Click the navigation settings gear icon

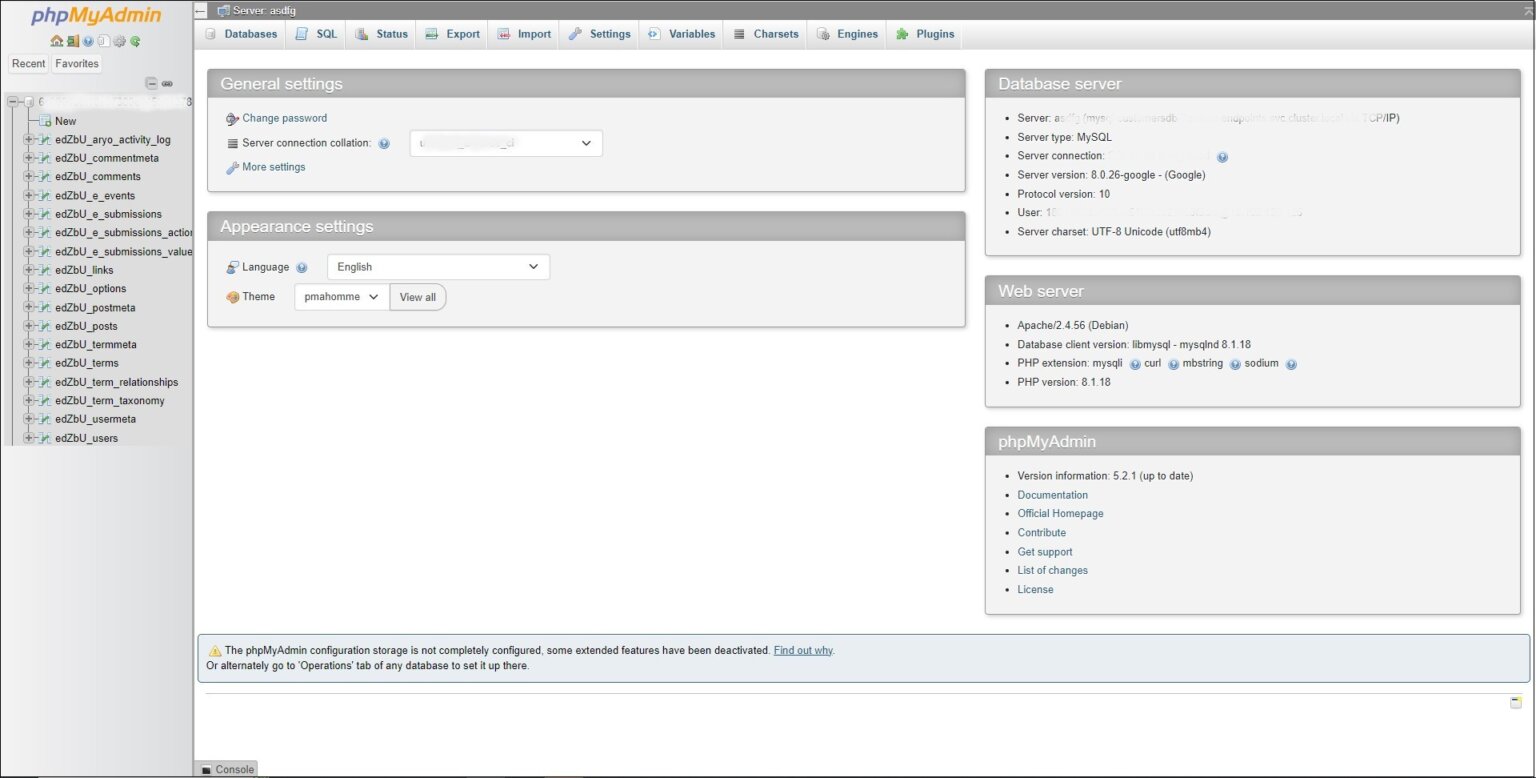coord(119,42)
